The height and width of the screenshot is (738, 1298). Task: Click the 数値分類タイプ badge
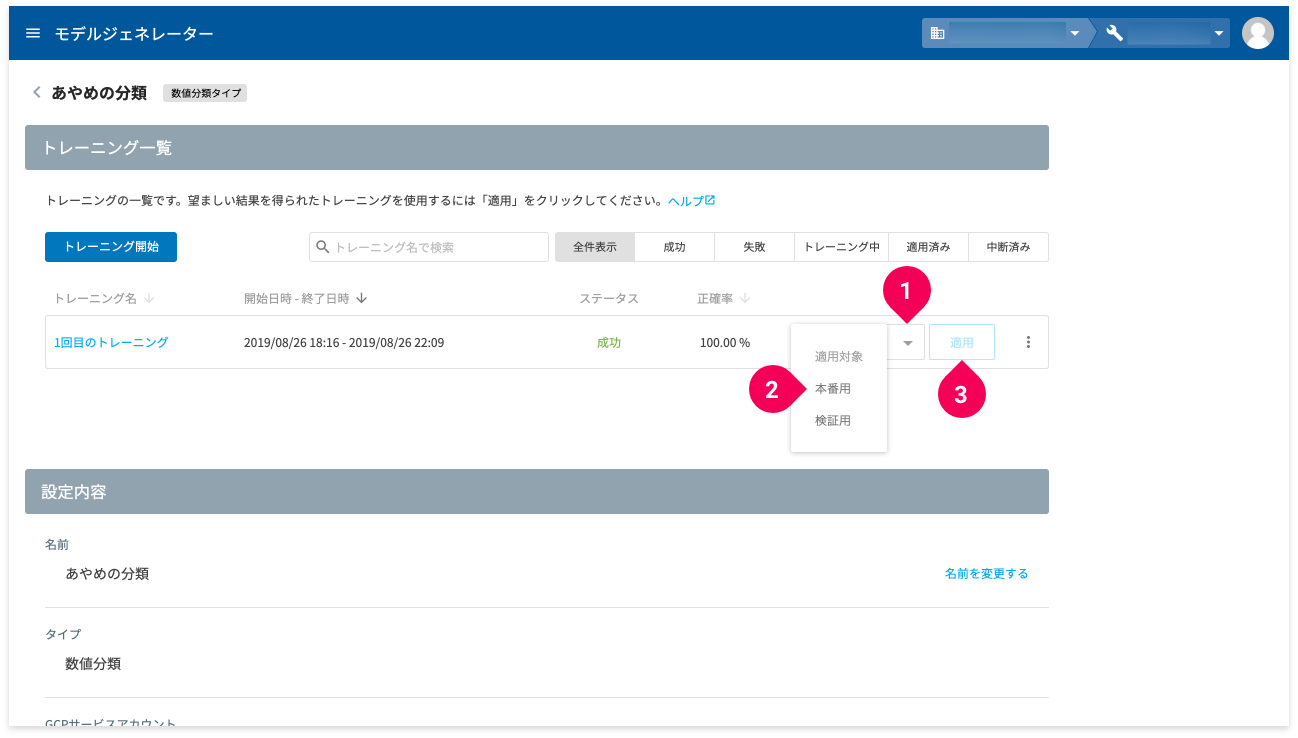click(x=204, y=93)
